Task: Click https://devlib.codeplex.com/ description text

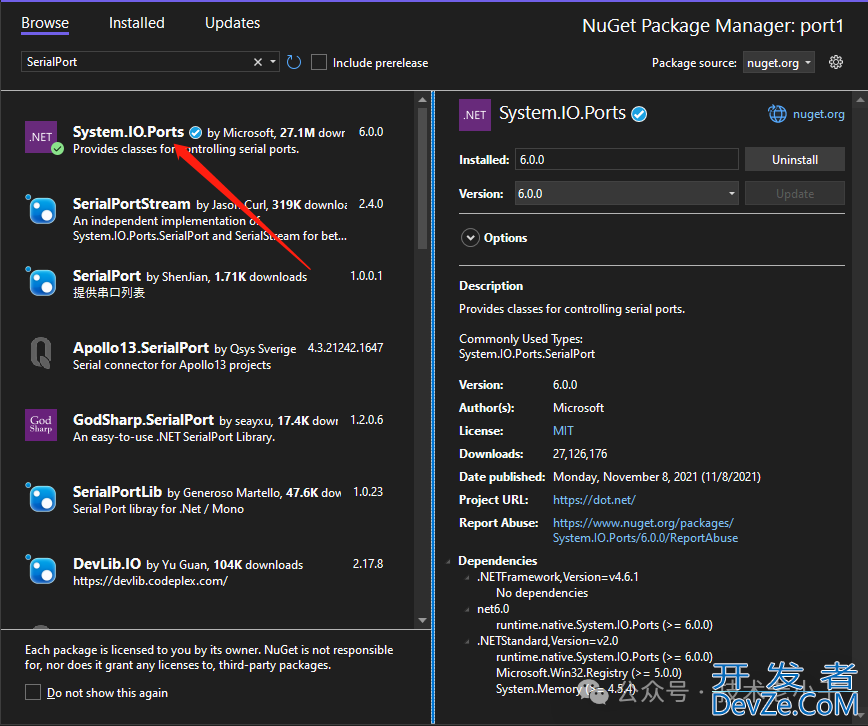Action: click(x=150, y=581)
